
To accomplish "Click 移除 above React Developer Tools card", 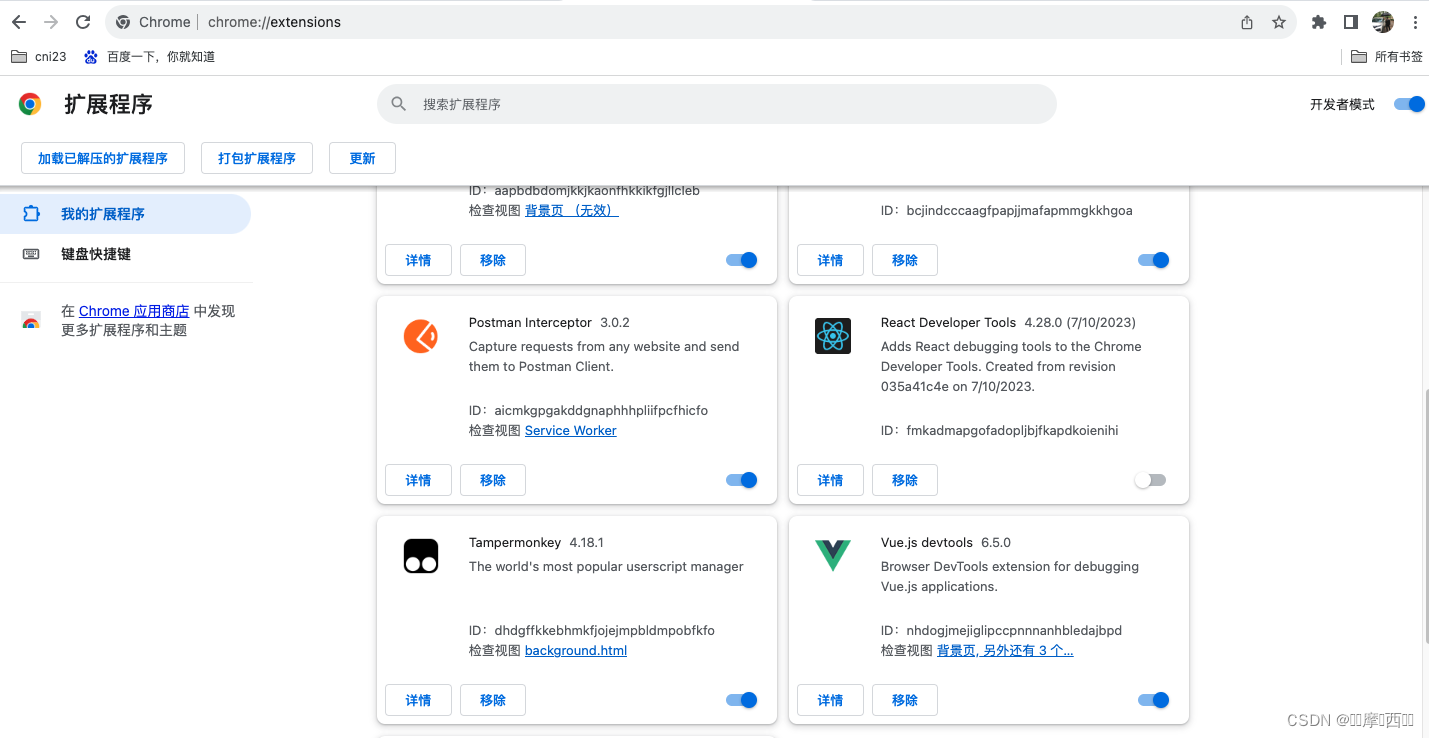I will 905,260.
